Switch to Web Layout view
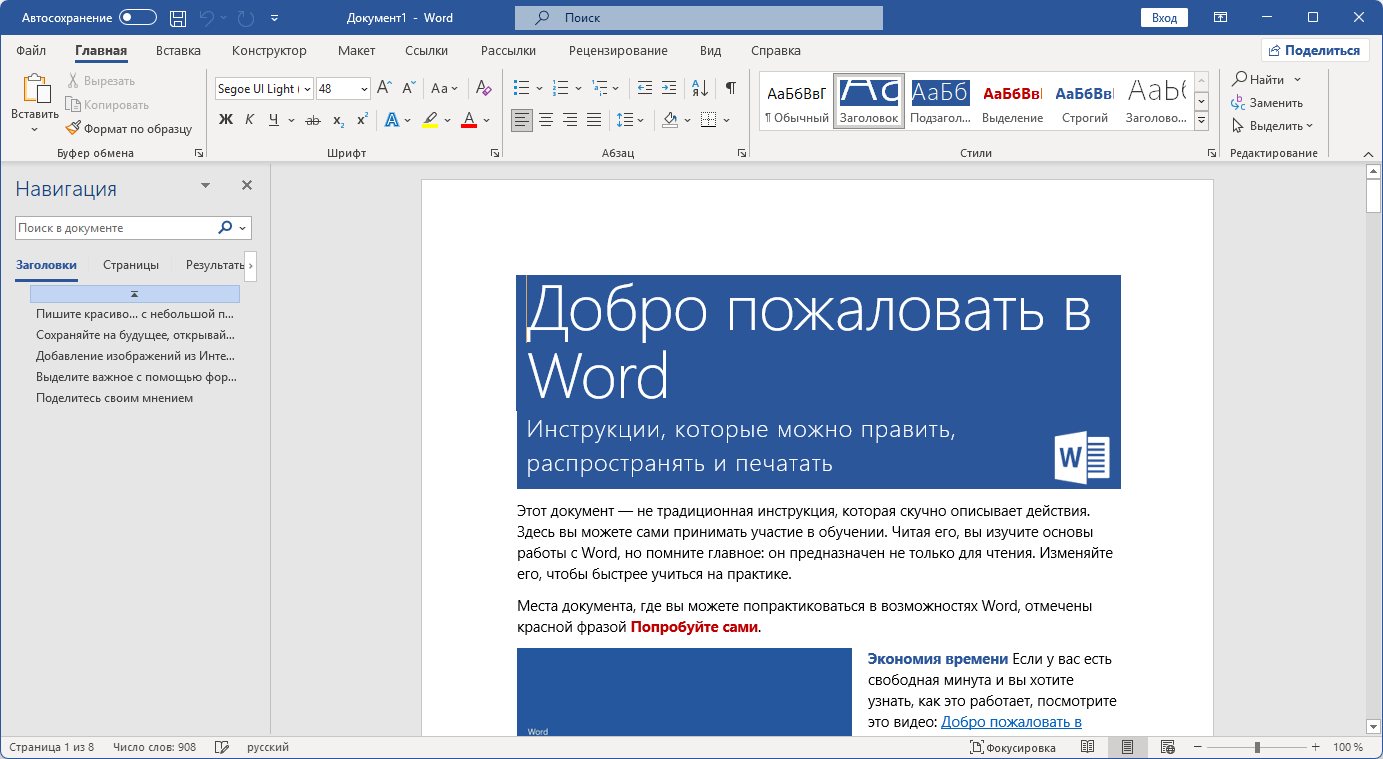 (x=1167, y=747)
